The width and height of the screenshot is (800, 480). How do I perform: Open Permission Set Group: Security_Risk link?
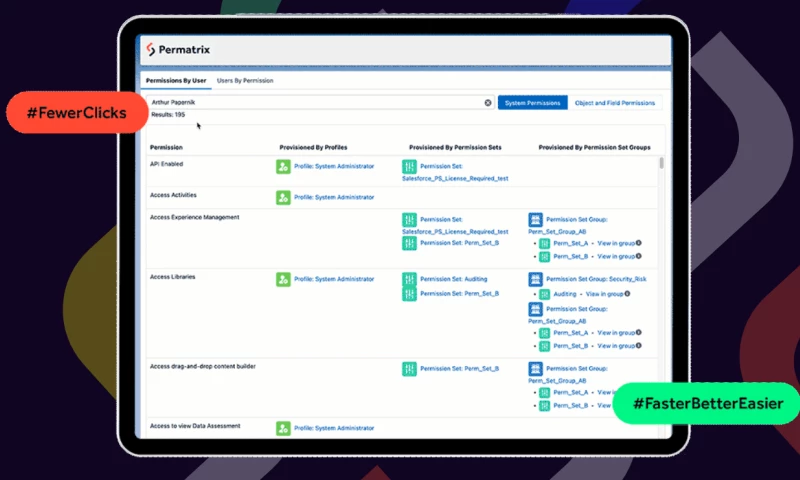[592, 279]
